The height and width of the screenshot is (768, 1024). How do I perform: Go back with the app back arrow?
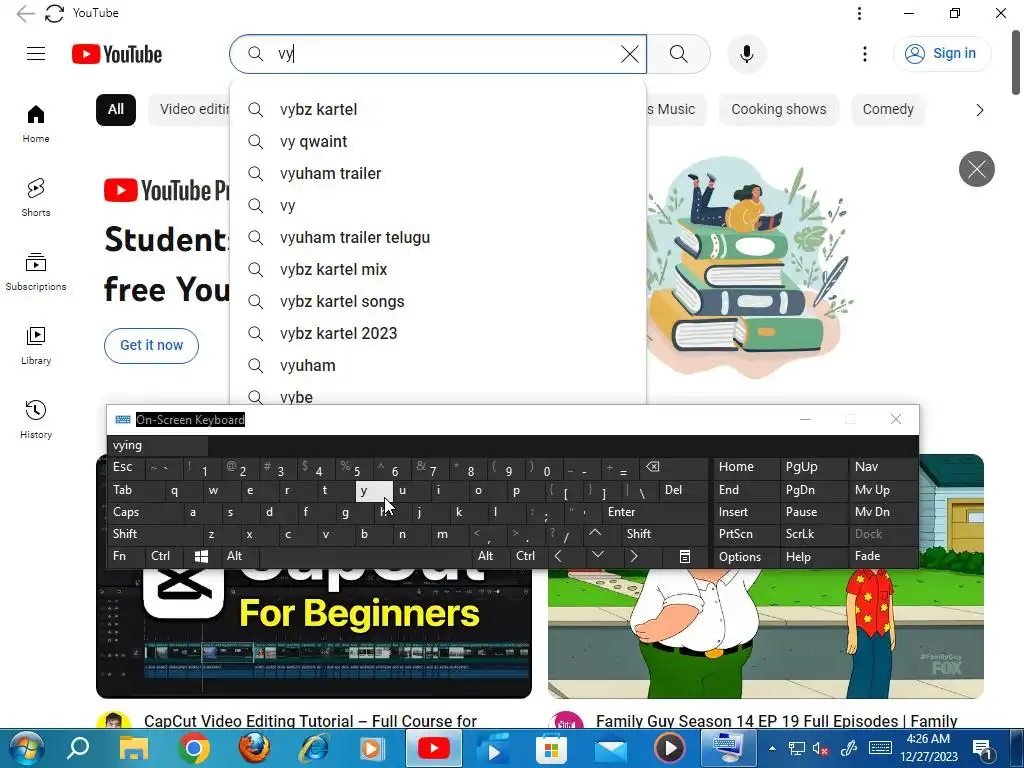[25, 13]
